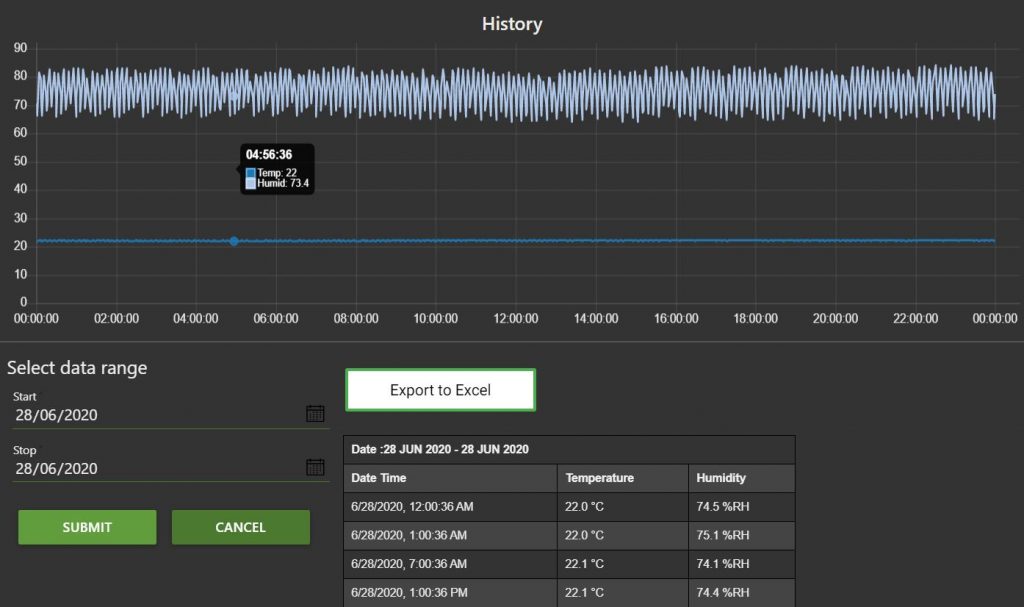Click the temperature cell in the 1:00:36 PM row
The width and height of the screenshot is (1024, 607).
(623, 593)
